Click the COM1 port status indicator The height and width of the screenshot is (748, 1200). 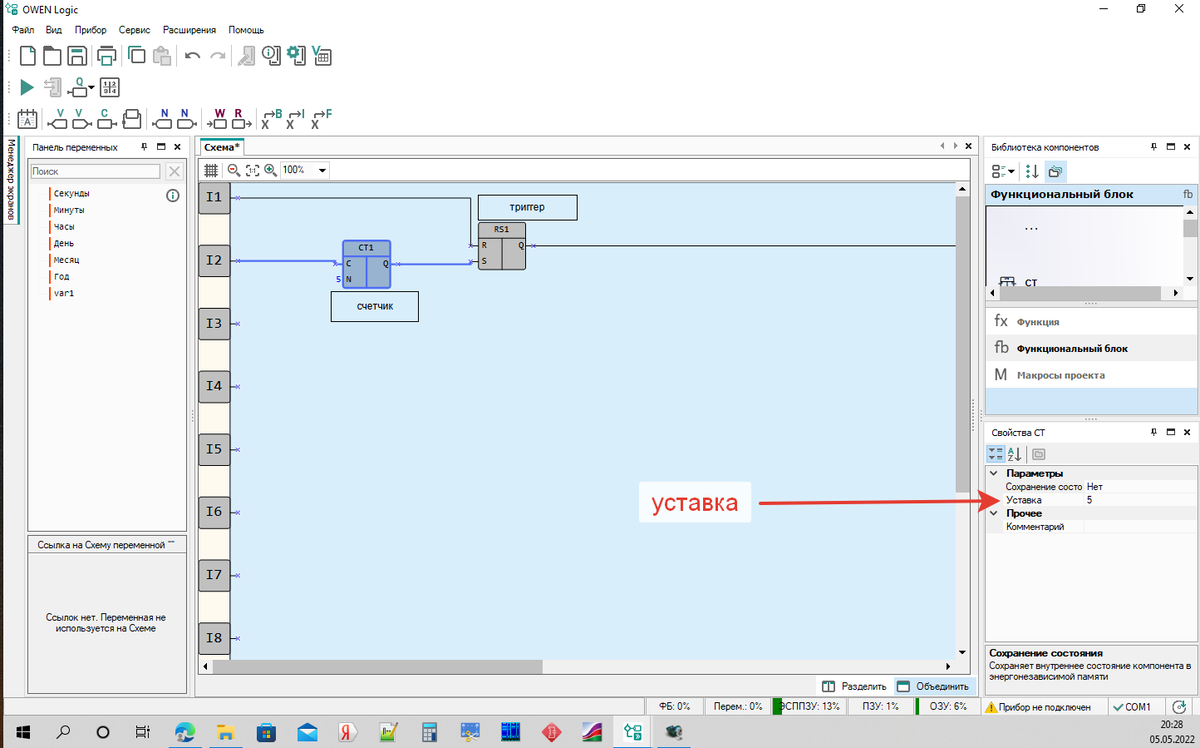pos(1134,706)
